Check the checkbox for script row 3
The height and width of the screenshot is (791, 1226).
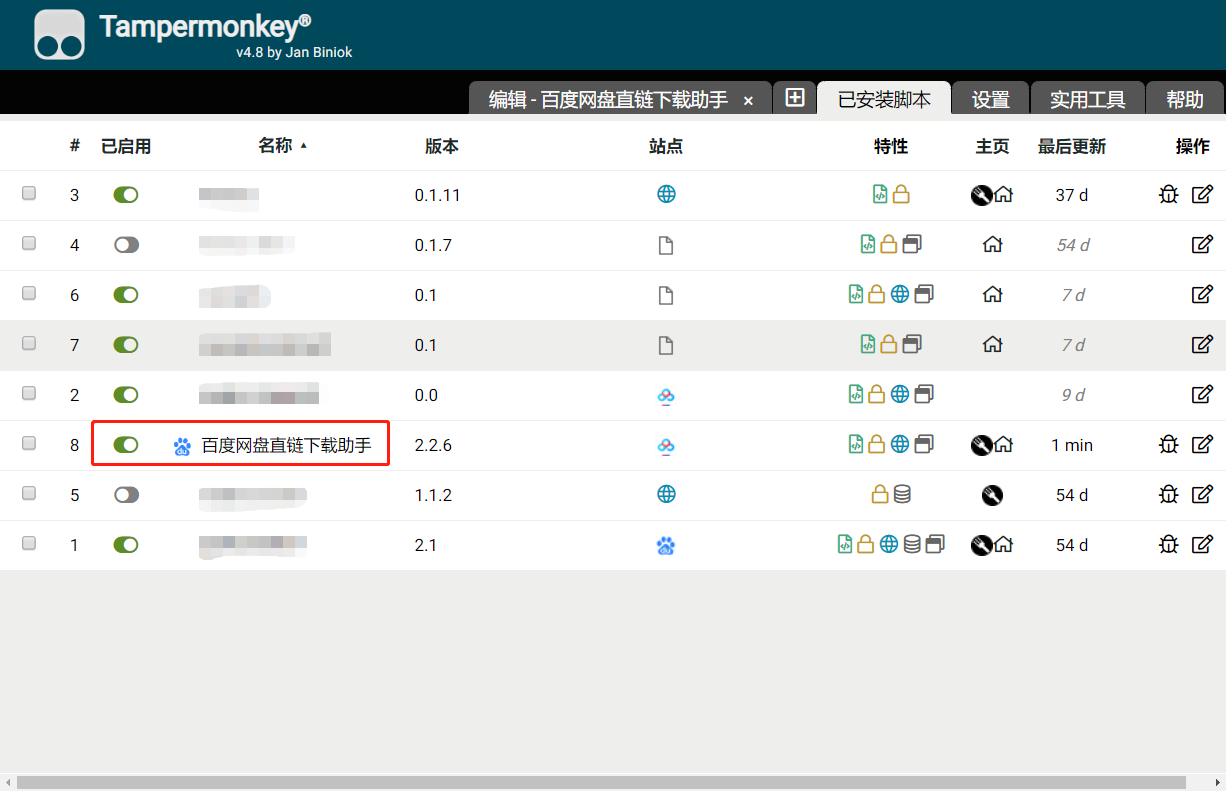(x=29, y=194)
